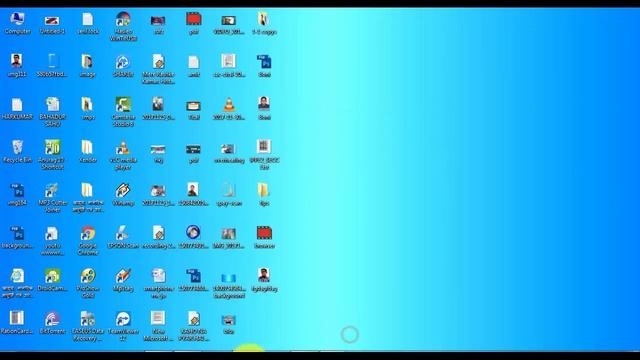Open the image folder icon
Viewport: 640px width, 360px height.
[x=88, y=66]
